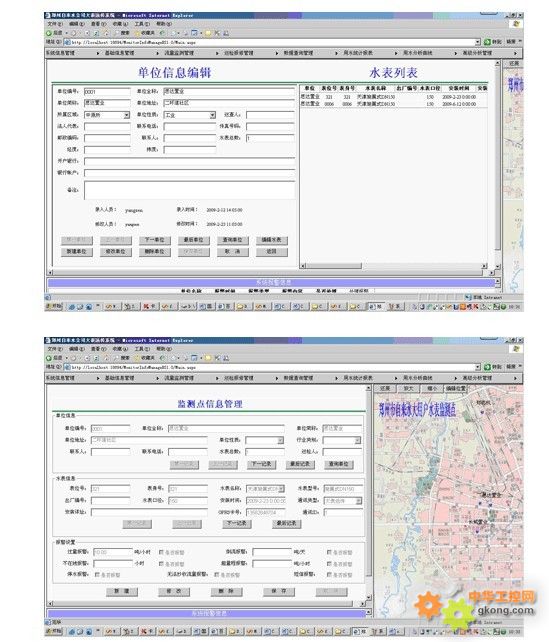
Task: Open 用水统计报表 menu on 单位信息编辑 page
Action: click(358, 53)
